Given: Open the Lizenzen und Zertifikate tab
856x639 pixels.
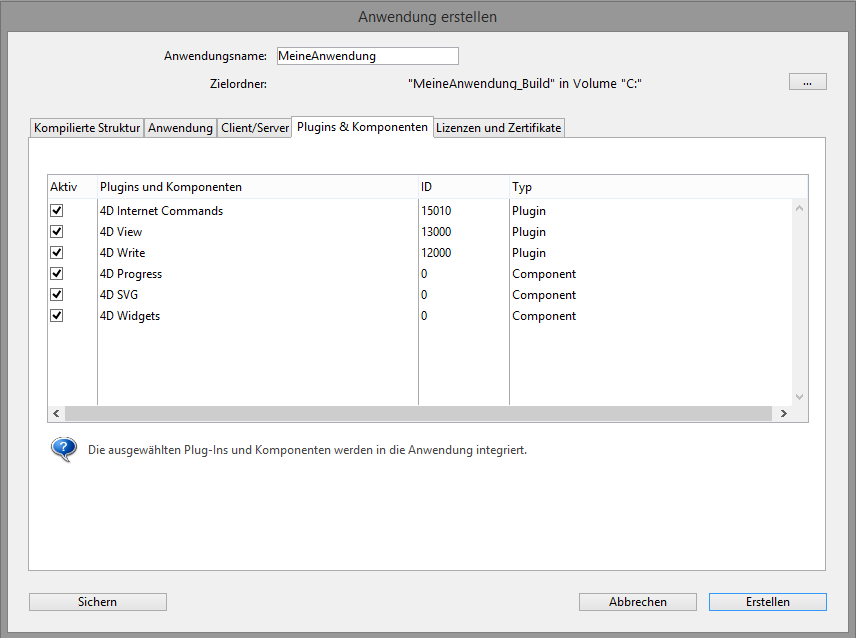Looking at the screenshot, I should tap(499, 128).
